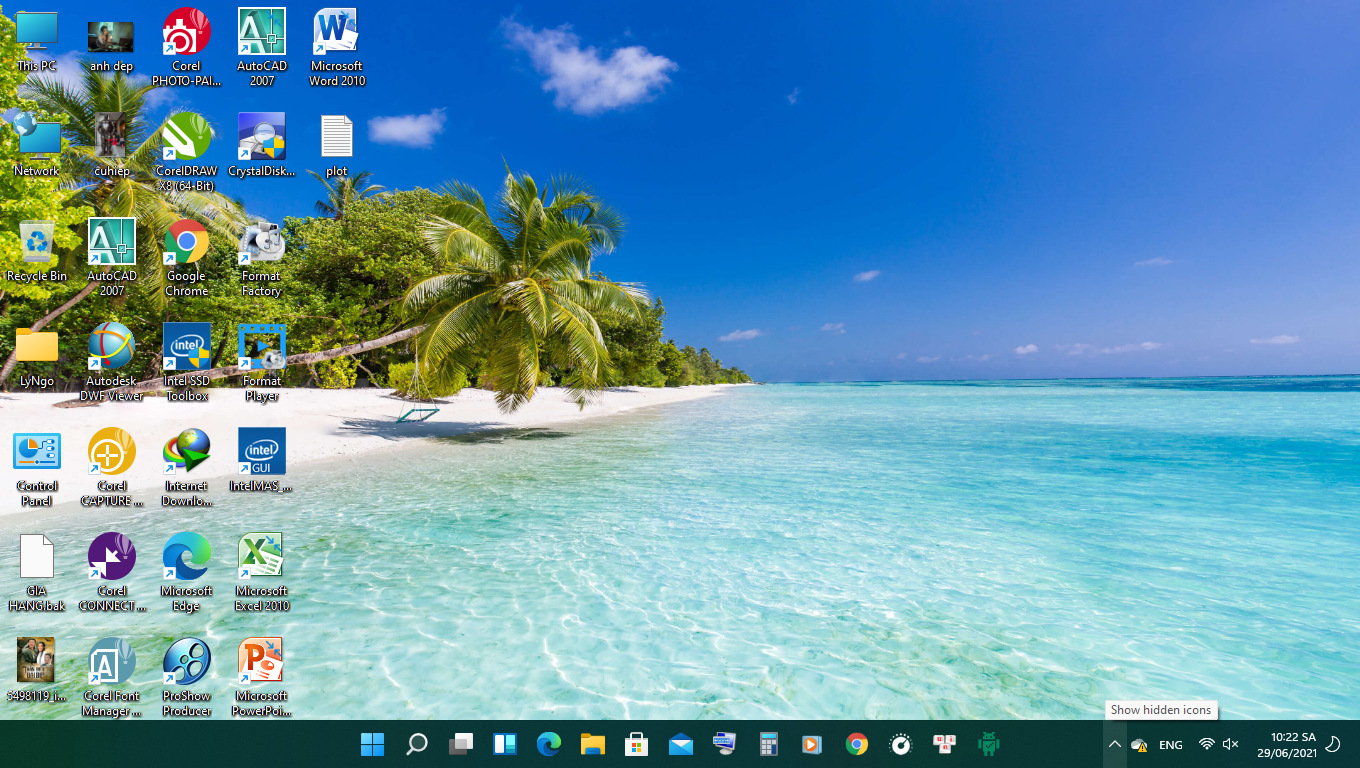Select the Recycle Bin icon
This screenshot has width=1360, height=768.
click(x=37, y=251)
